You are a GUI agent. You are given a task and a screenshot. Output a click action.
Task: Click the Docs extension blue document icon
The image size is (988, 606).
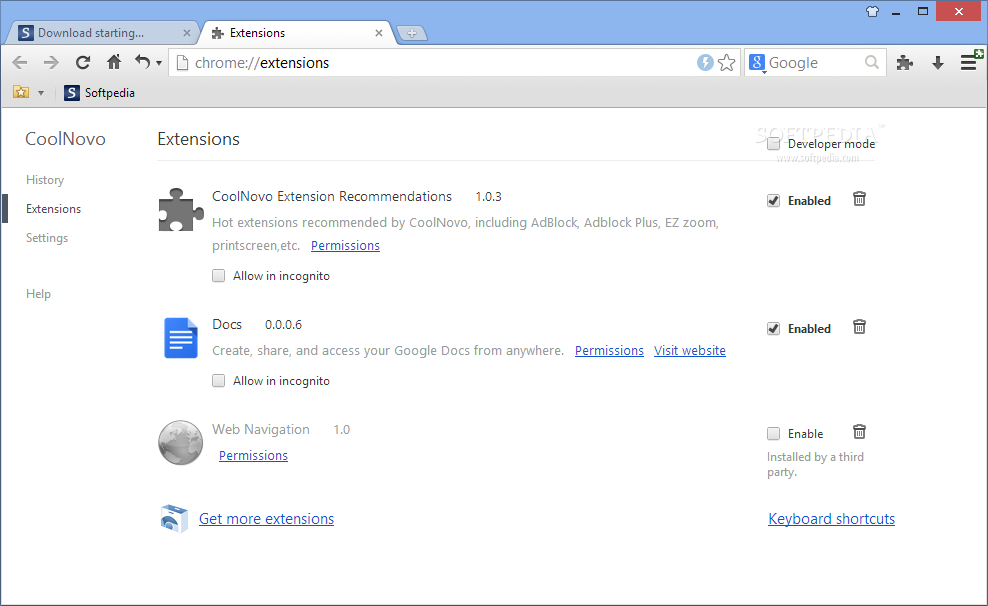[x=181, y=338]
